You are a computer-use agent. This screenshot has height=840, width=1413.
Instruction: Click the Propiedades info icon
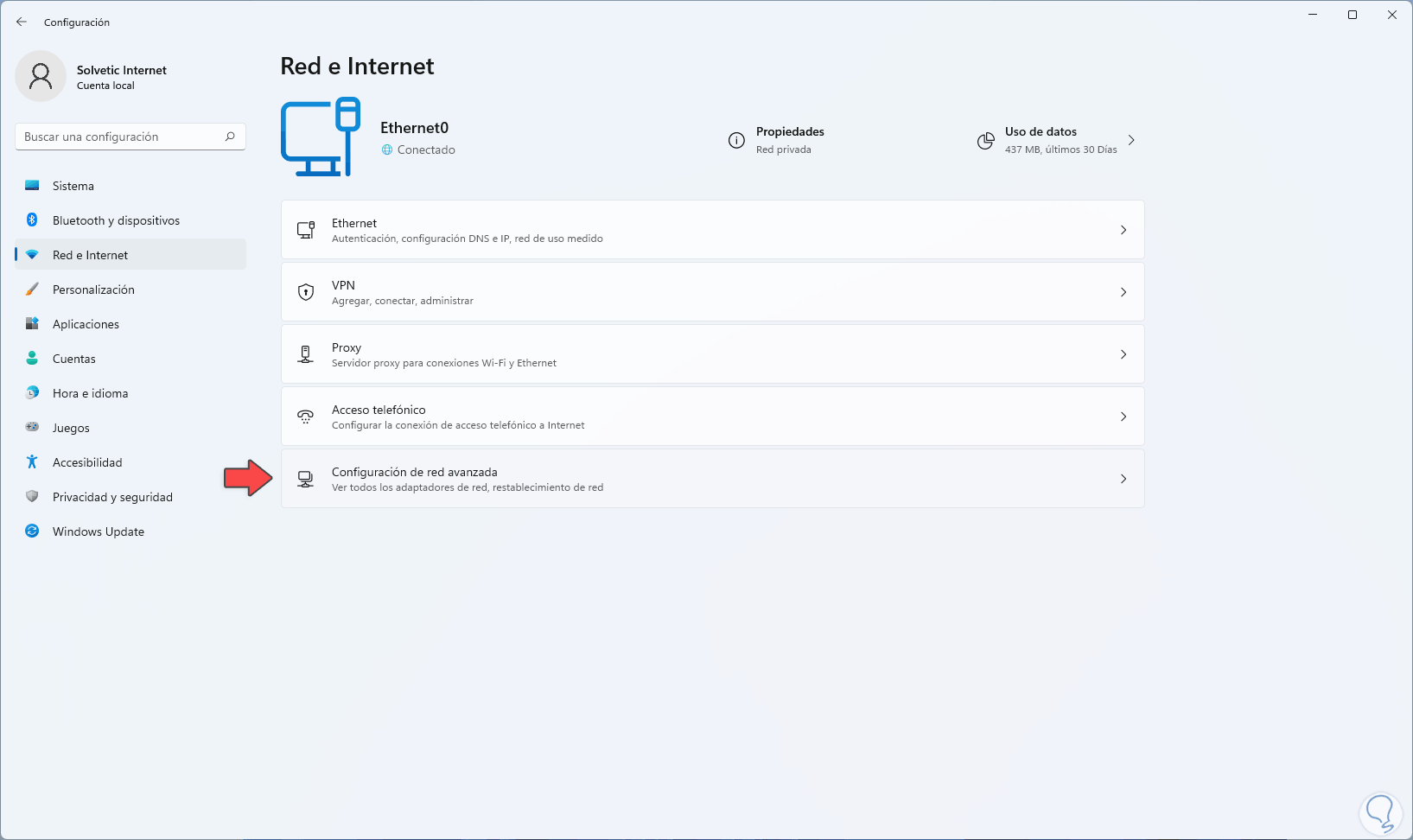(x=736, y=141)
